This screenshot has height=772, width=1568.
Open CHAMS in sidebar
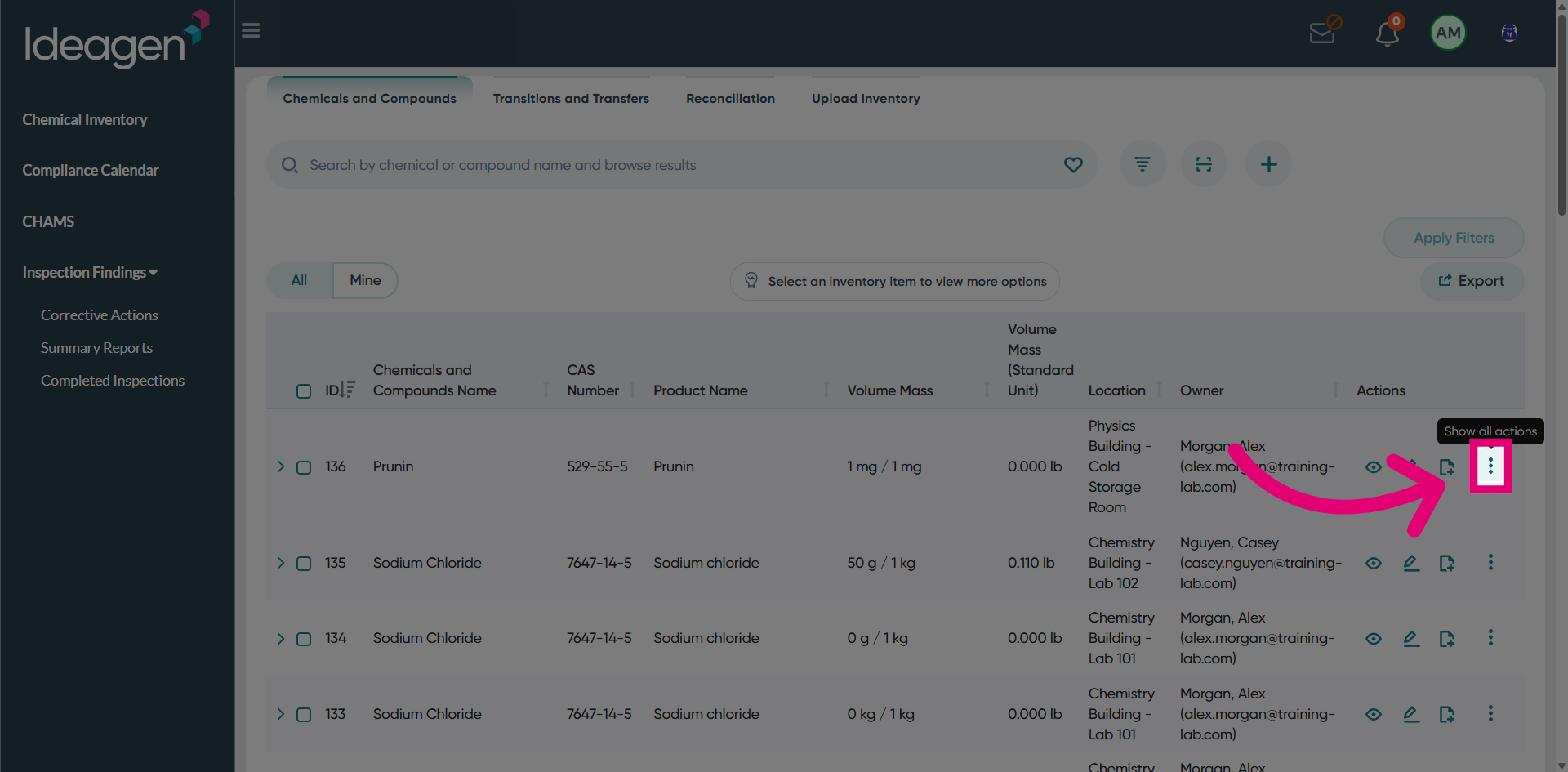coord(48,221)
